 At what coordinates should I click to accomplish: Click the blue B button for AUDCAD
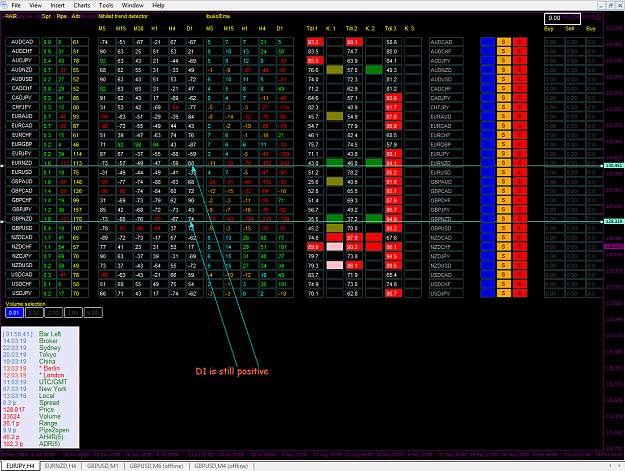(487, 42)
